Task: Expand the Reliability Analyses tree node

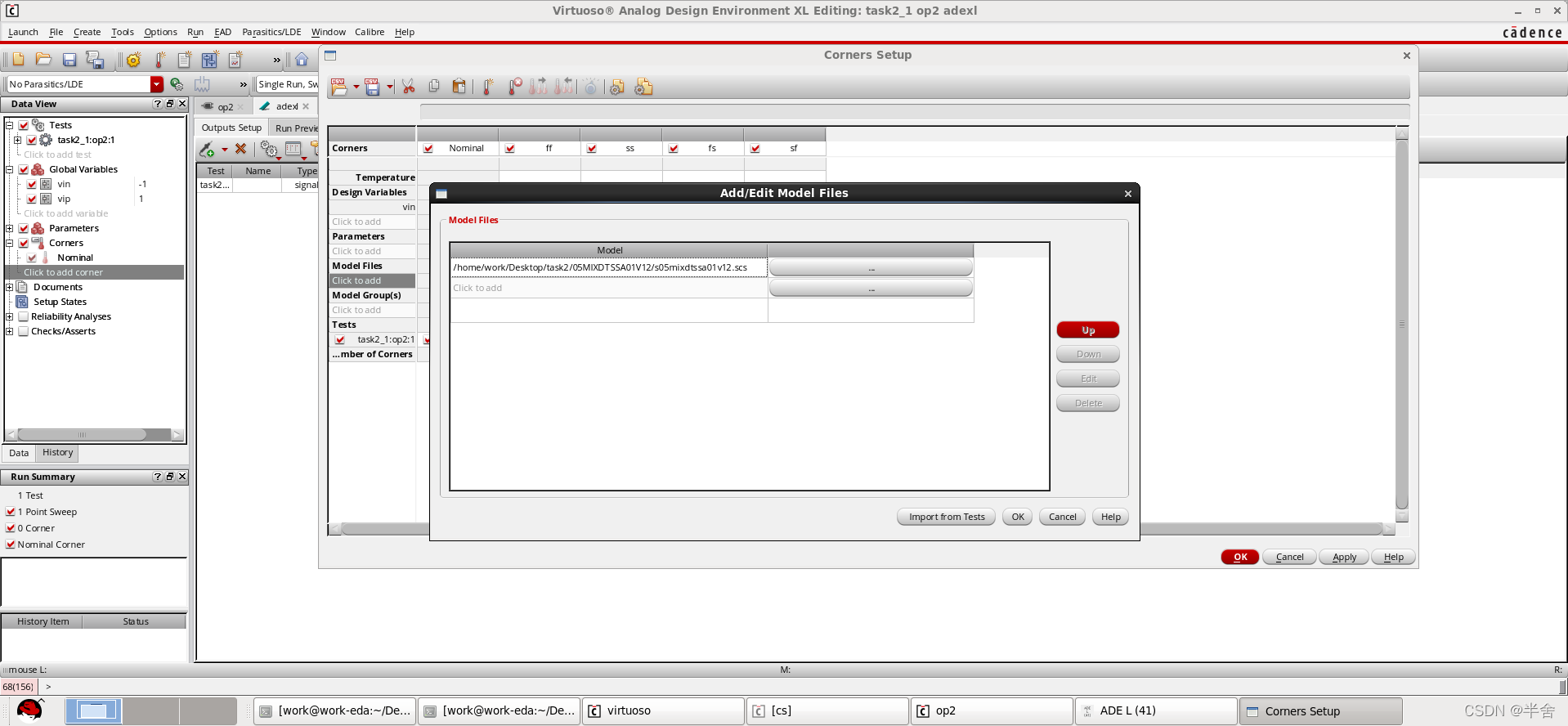Action: (10, 316)
